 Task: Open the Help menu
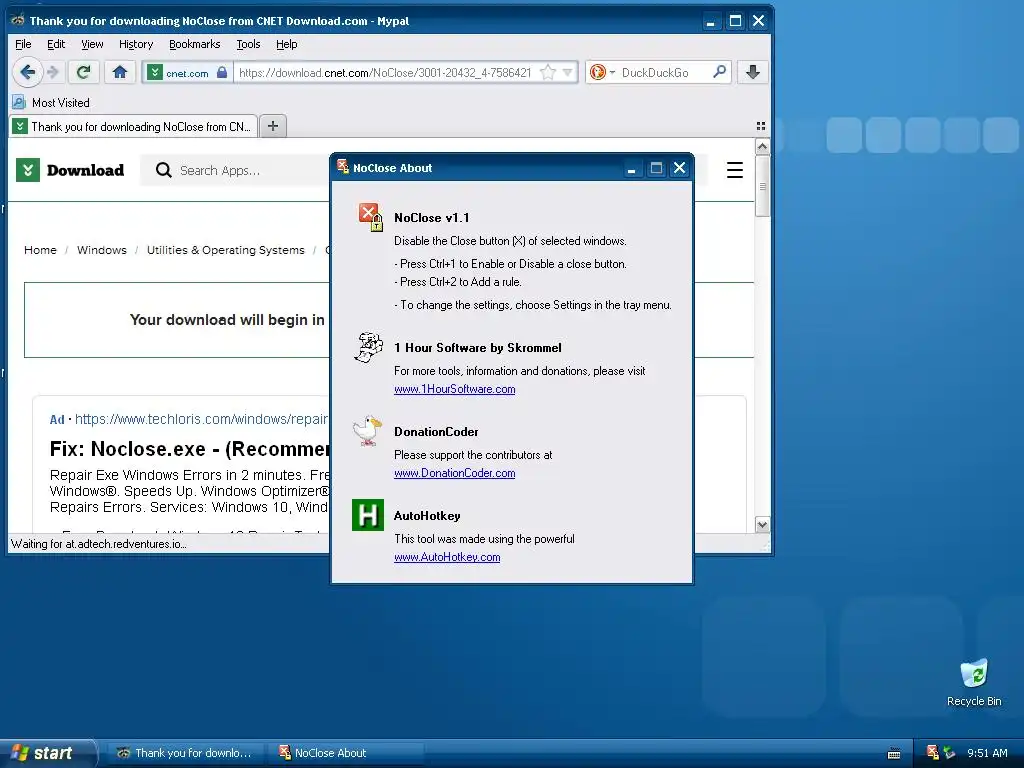pyautogui.click(x=287, y=44)
